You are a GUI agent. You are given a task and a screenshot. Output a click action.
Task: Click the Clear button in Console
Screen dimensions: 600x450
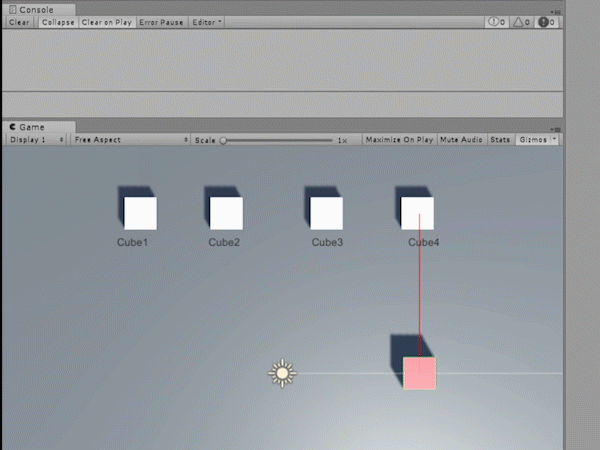[19, 22]
